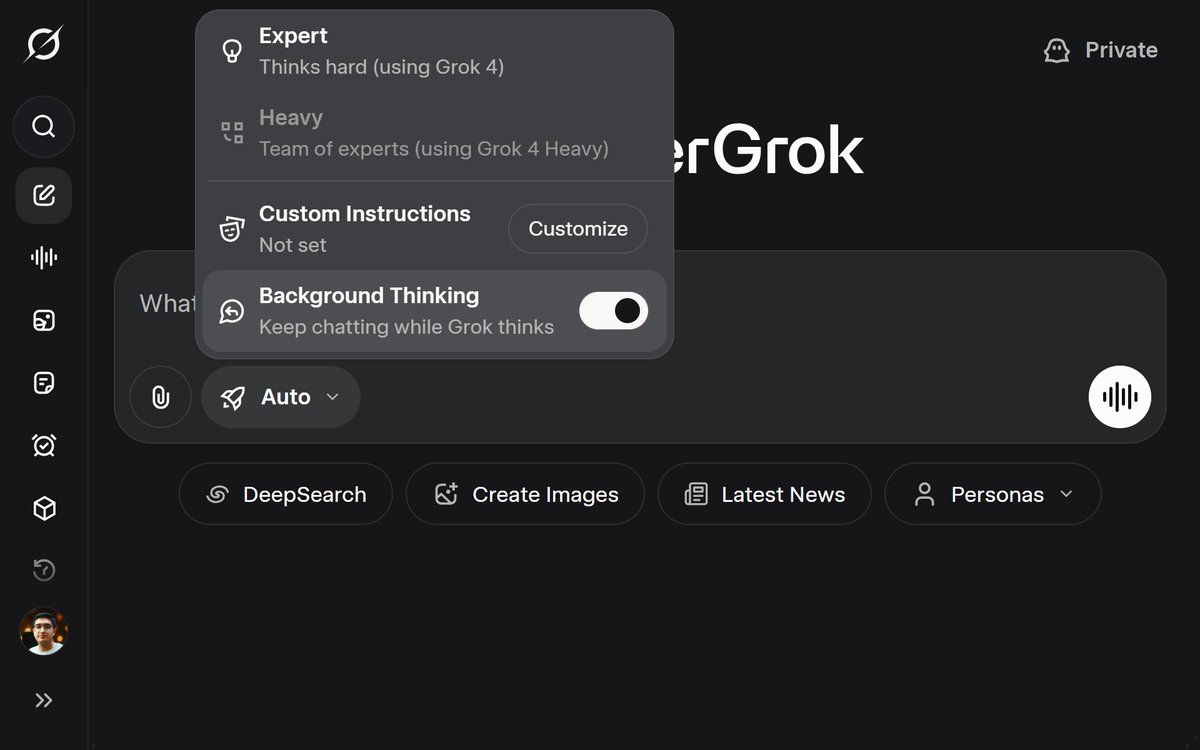
Task: Select the Expert mode option
Action: [435, 51]
